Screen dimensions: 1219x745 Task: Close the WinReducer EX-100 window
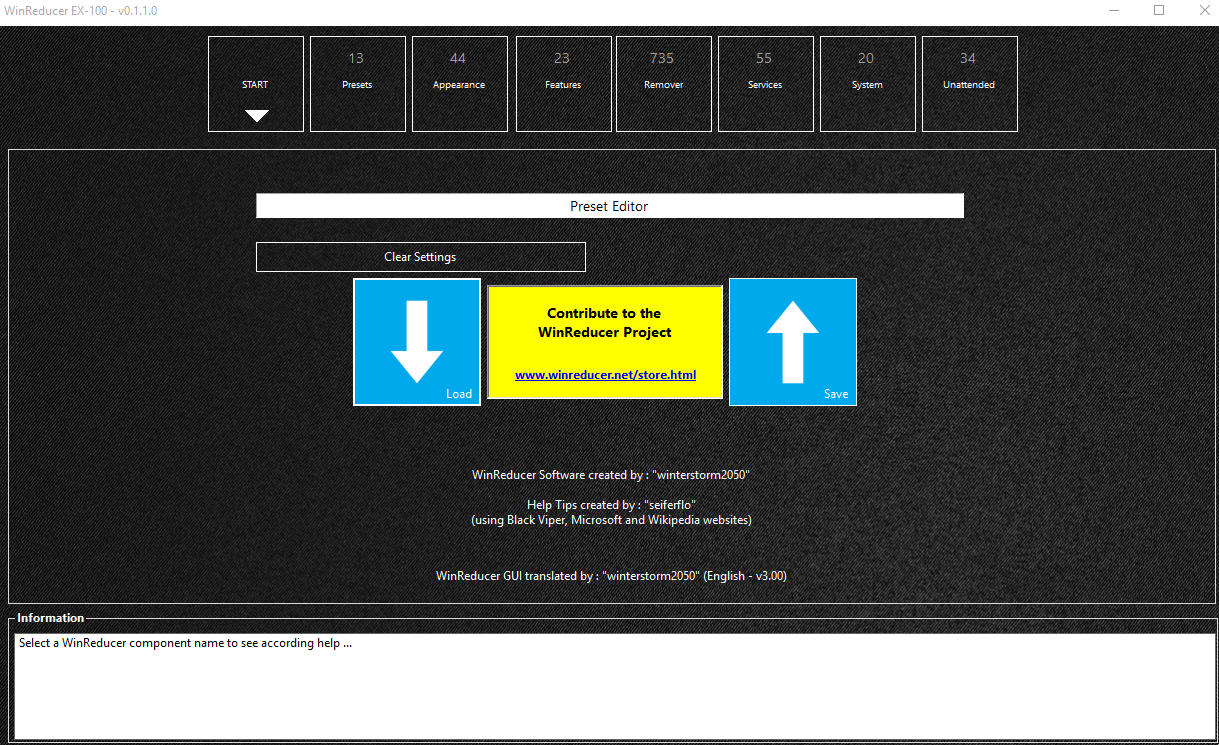(x=1202, y=10)
